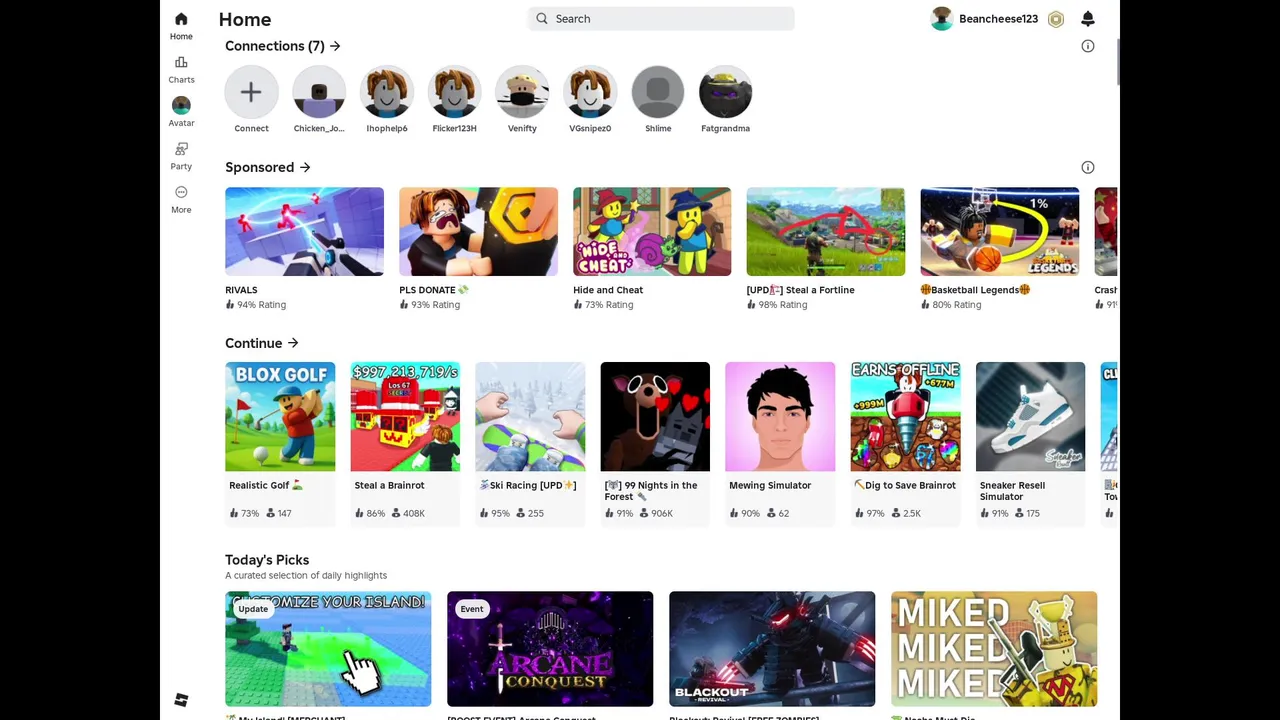This screenshot has width=1280, height=720.
Task: Click the Beancheese123 username link
Action: (998, 19)
